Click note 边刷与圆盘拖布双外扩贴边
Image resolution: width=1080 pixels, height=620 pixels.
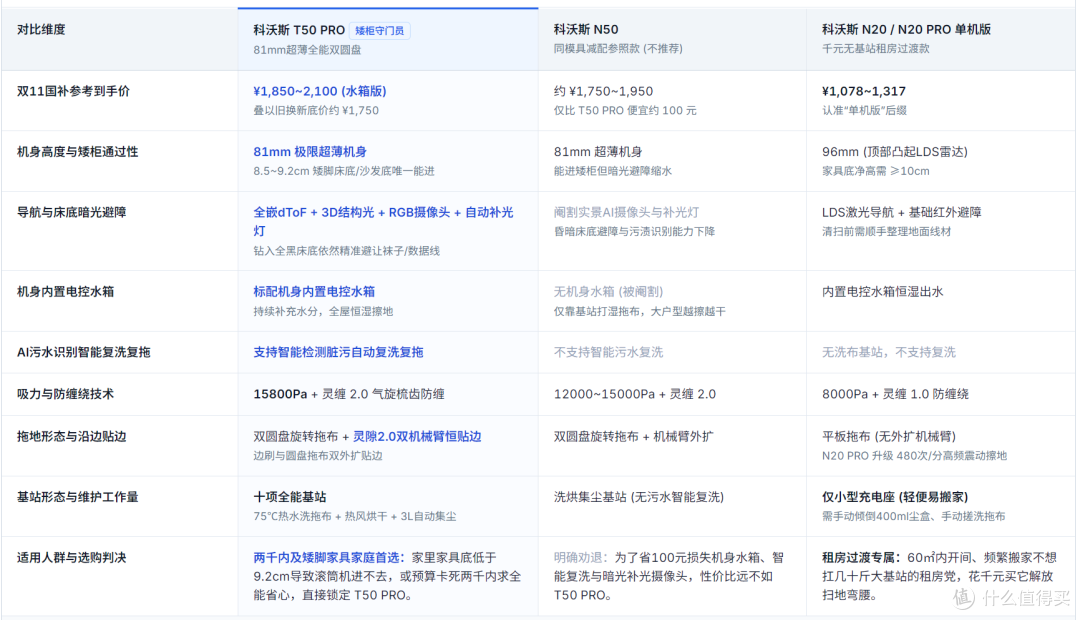(318, 455)
